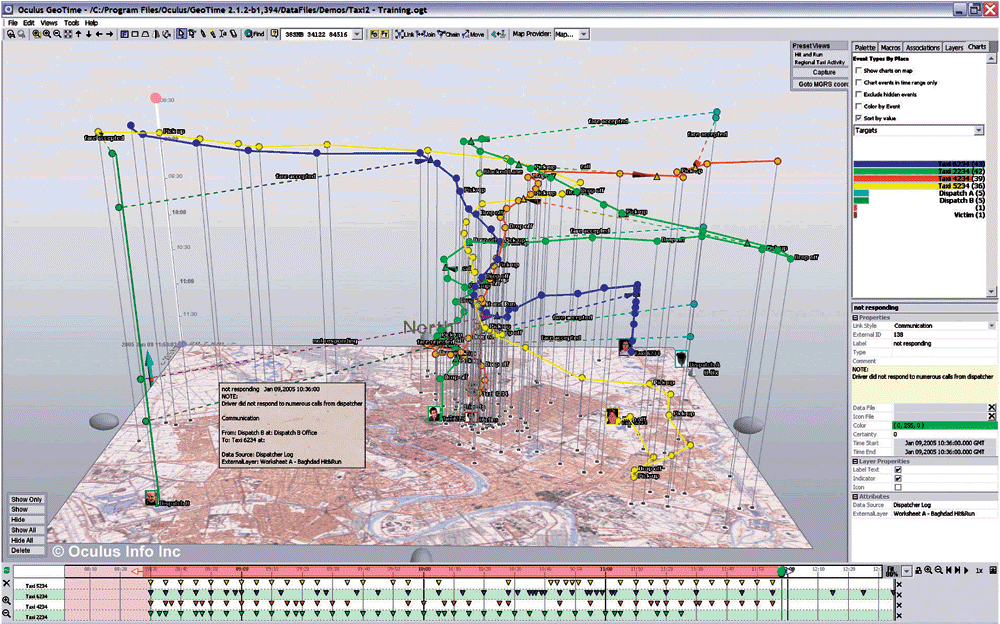Viewport: 1000px width, 624px height.
Task: Click the green Color value swatch
Action: point(945,425)
